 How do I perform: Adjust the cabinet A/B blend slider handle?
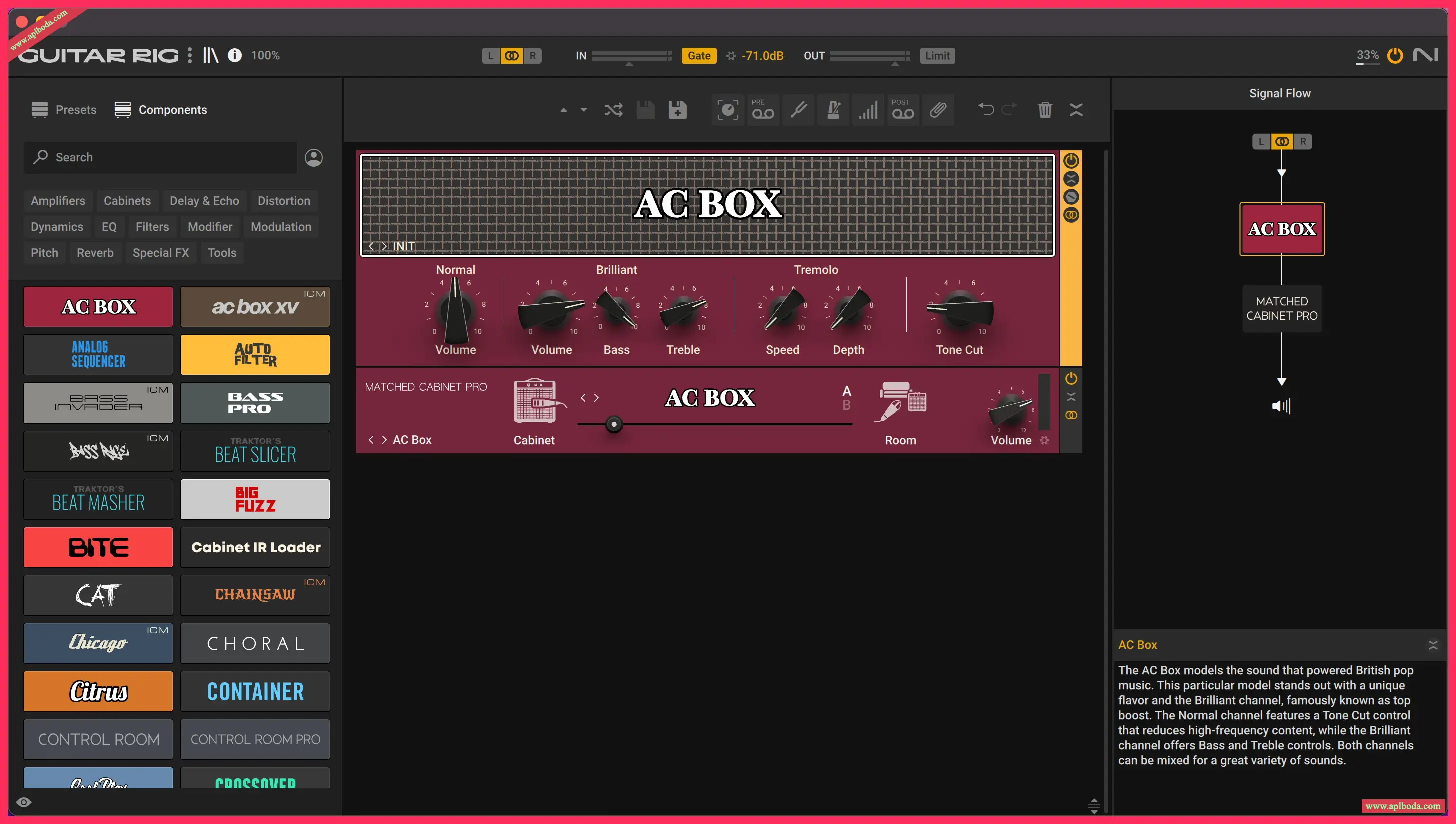pos(614,424)
